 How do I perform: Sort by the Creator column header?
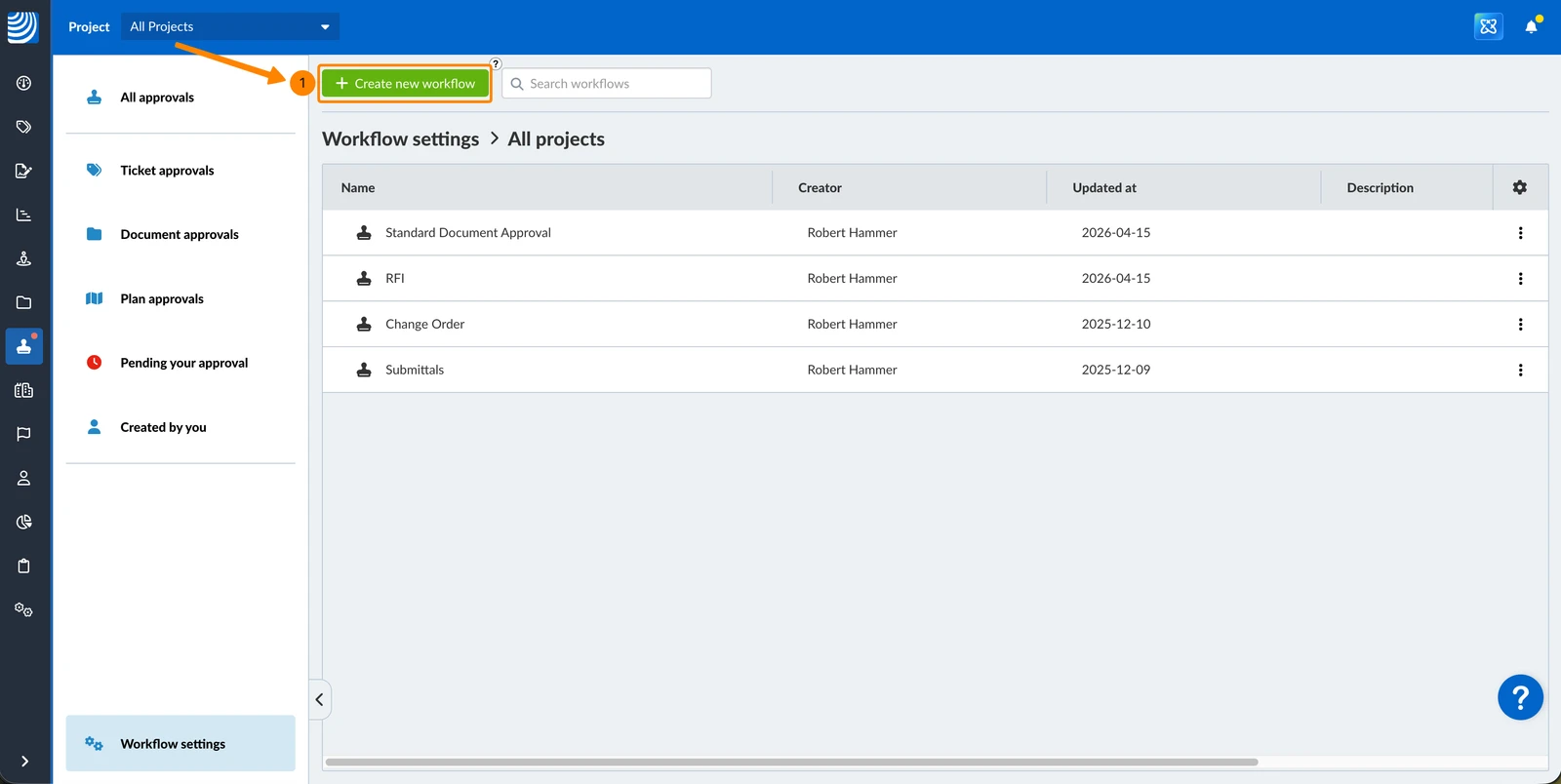coord(820,188)
